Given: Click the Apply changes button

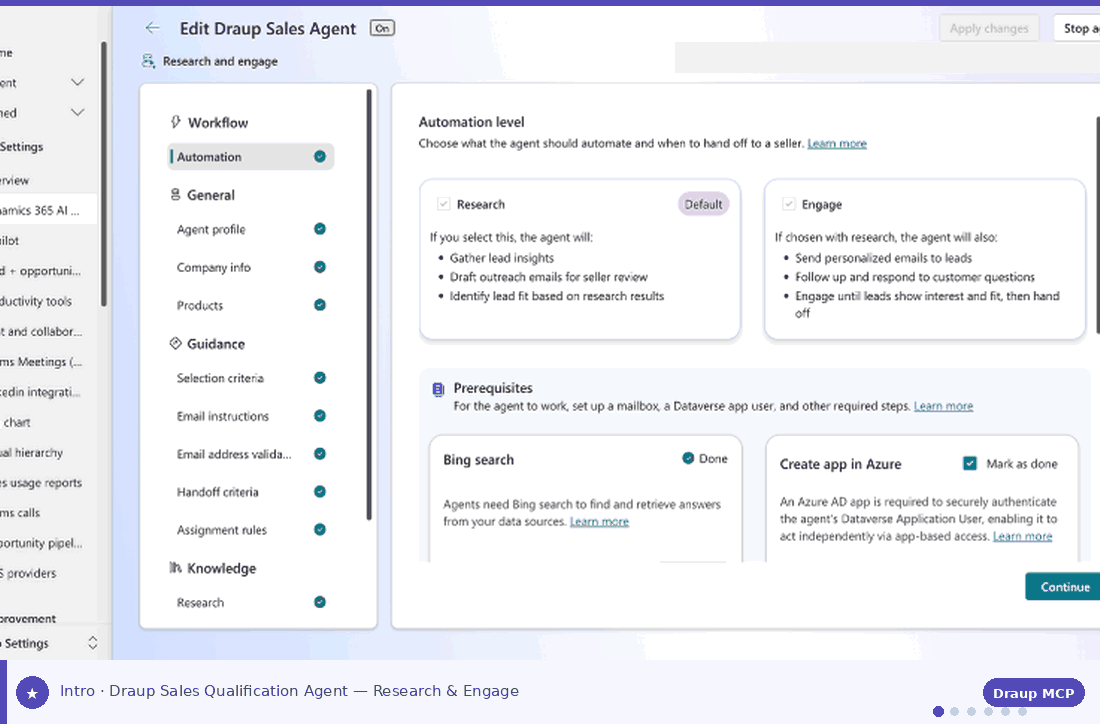Looking at the screenshot, I should point(988,28).
